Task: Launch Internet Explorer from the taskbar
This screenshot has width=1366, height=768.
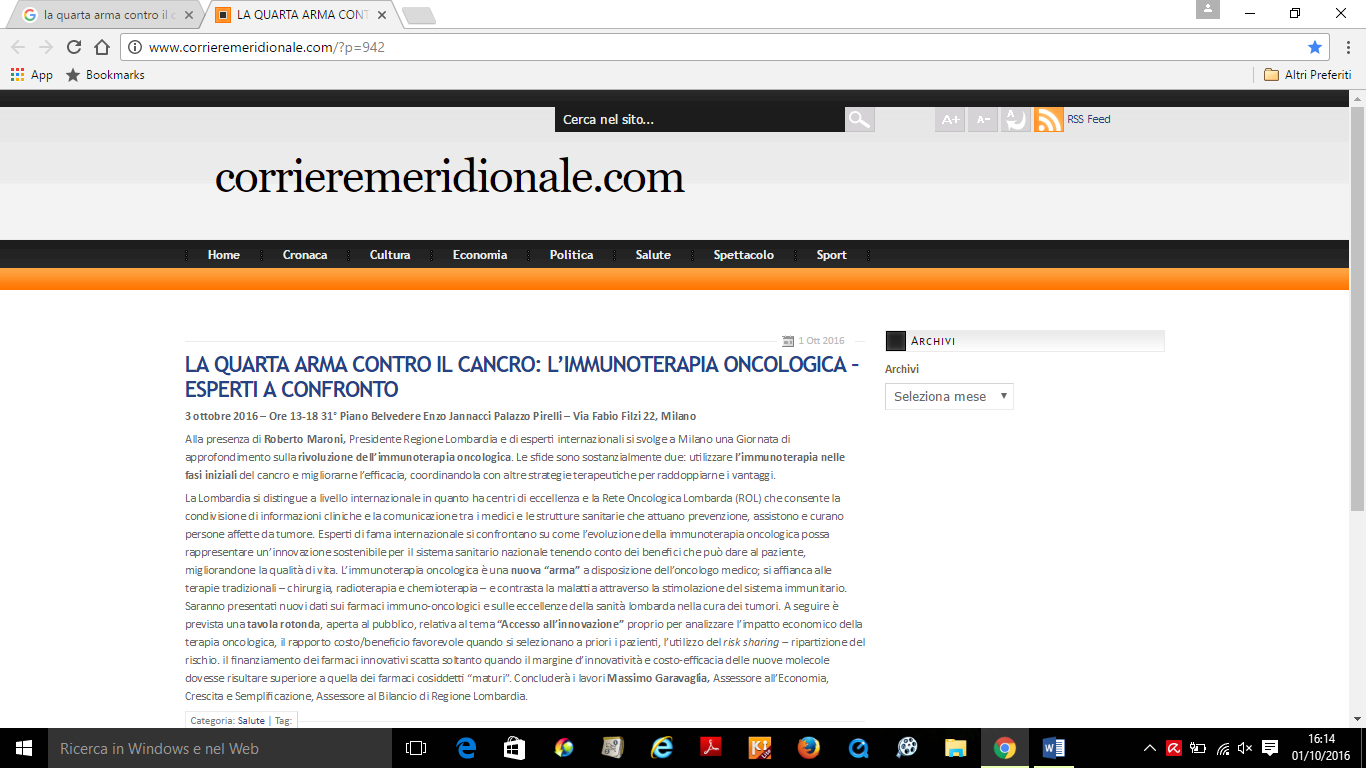Action: click(x=662, y=748)
